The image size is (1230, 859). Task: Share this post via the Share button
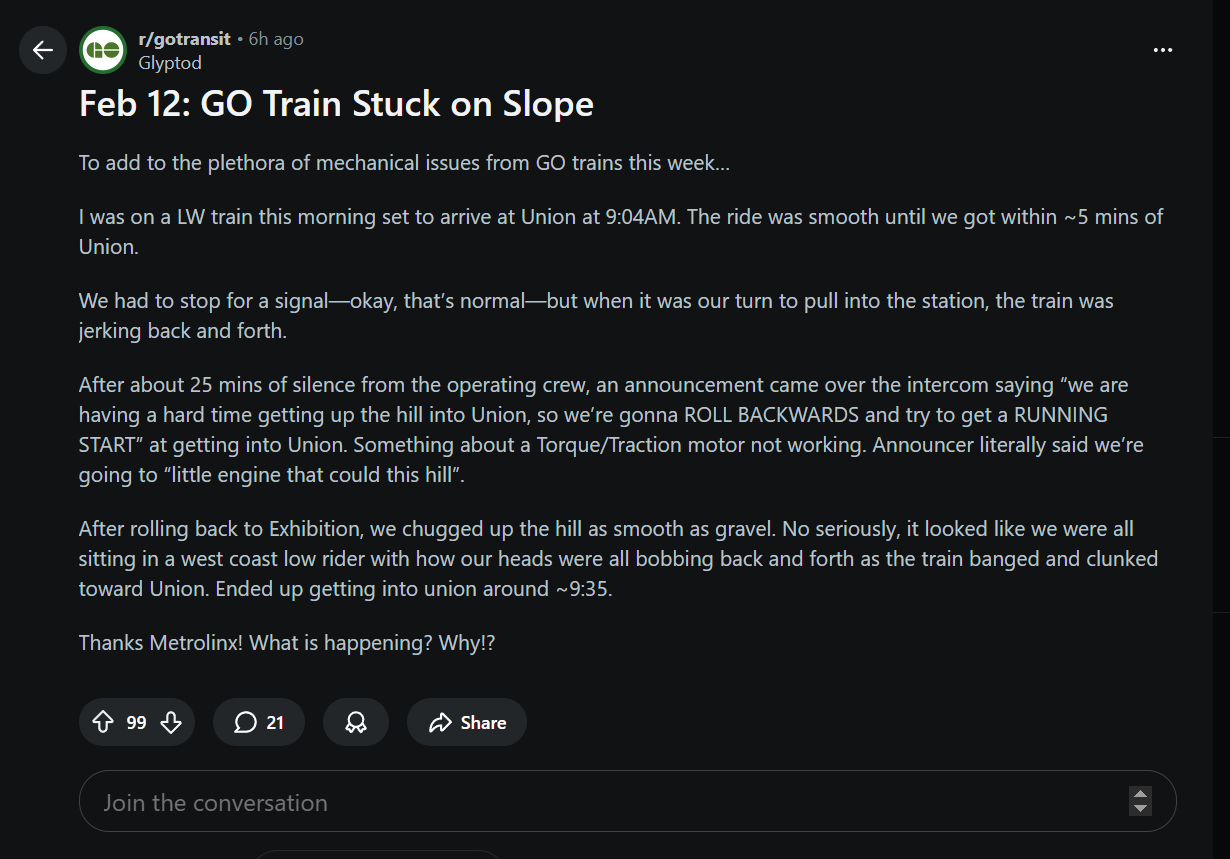tap(467, 723)
